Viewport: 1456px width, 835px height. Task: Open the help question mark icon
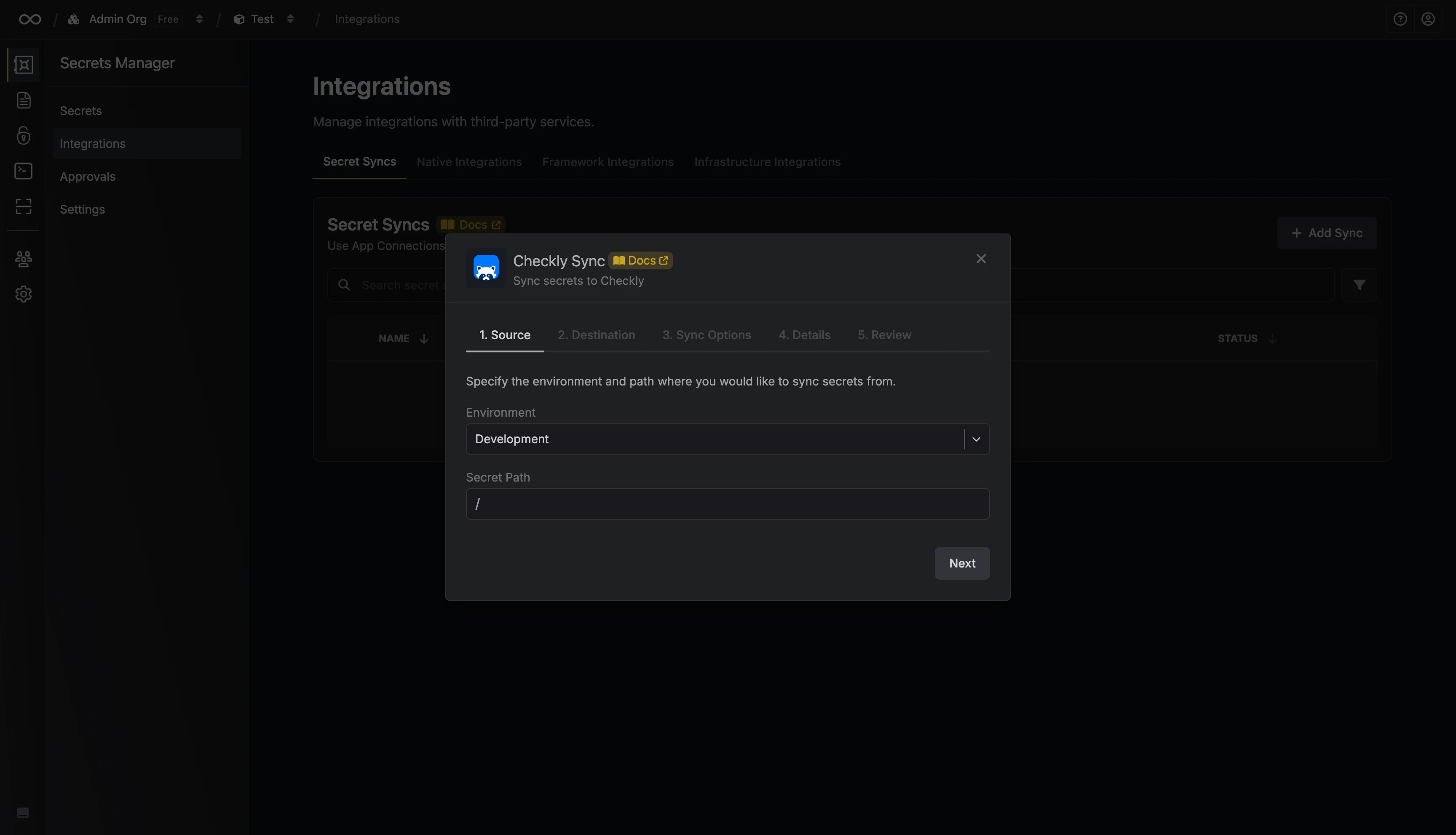pyautogui.click(x=1400, y=19)
